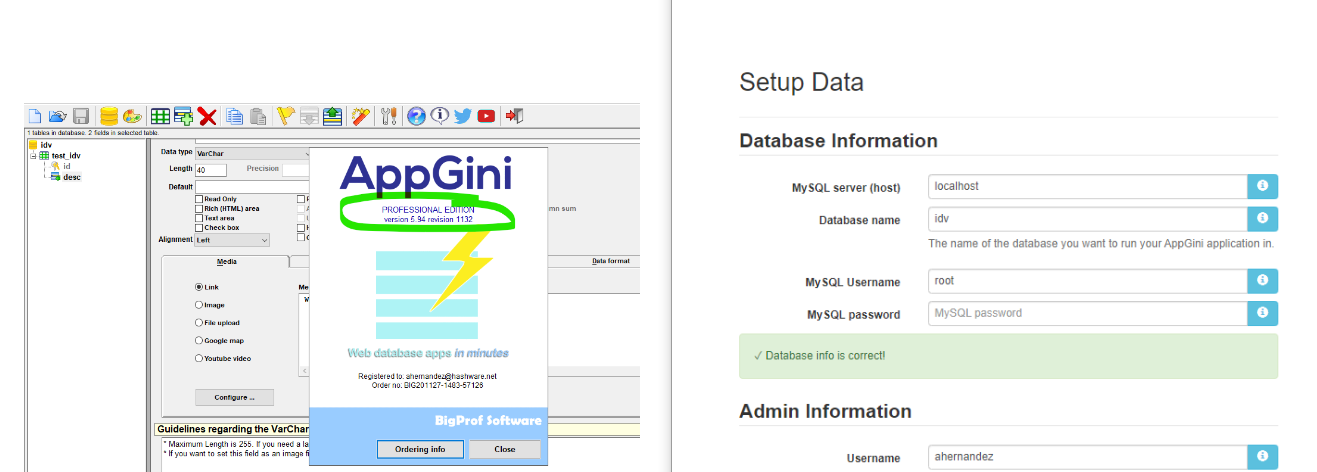Click info icon beside MySQL Username
This screenshot has width=1317, height=472.
click(1263, 281)
